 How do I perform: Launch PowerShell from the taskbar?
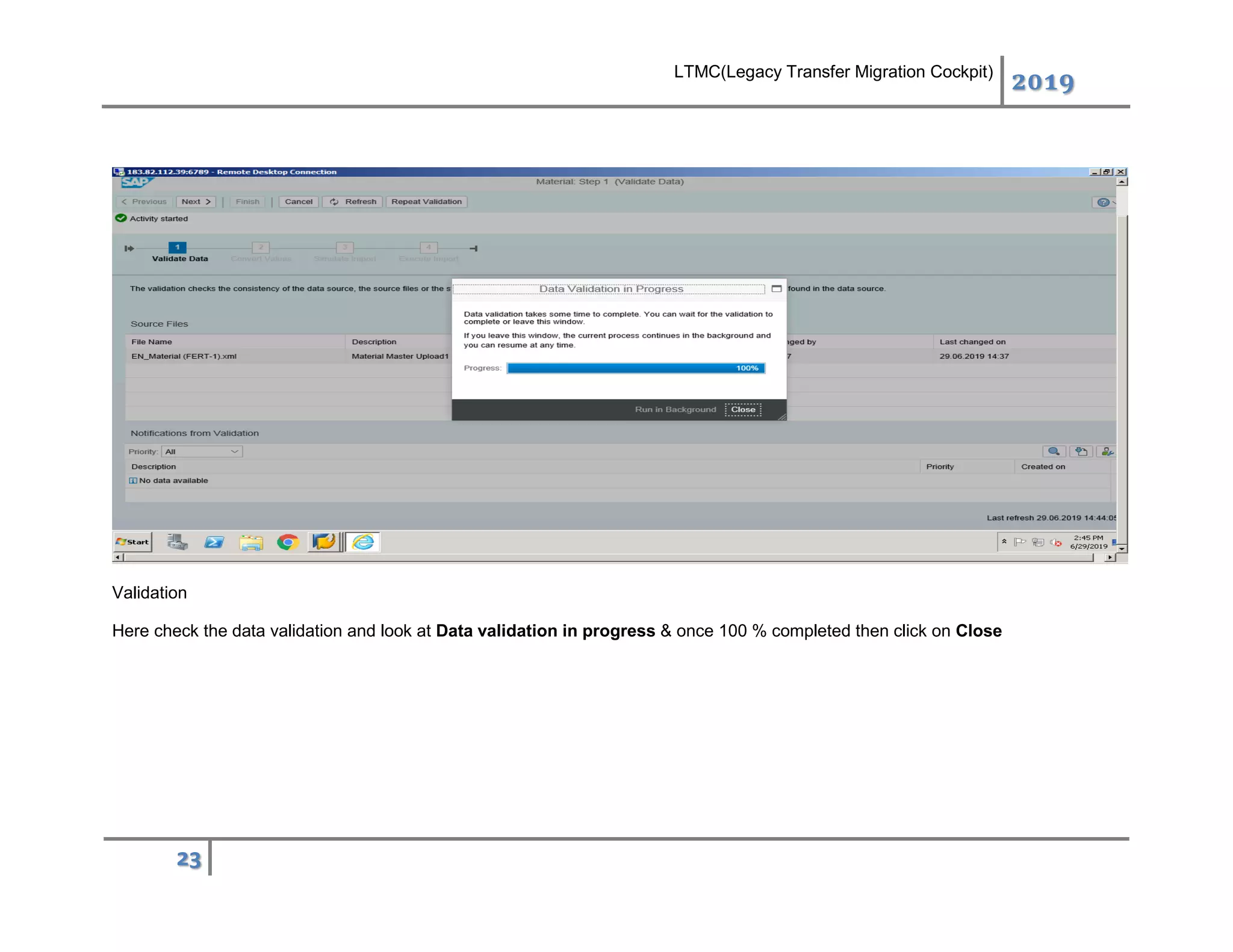[x=214, y=542]
